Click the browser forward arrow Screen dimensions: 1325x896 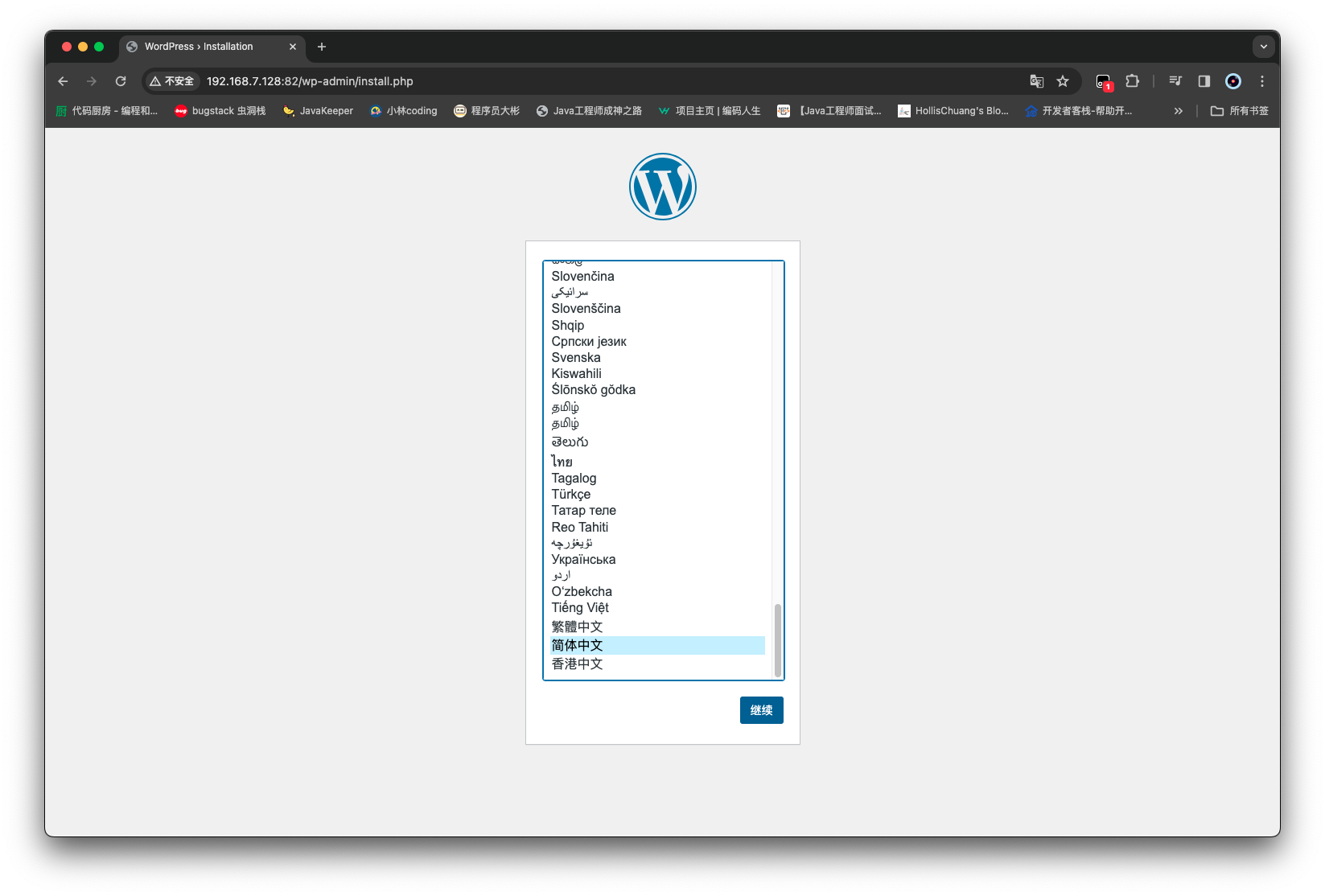pyautogui.click(x=92, y=81)
